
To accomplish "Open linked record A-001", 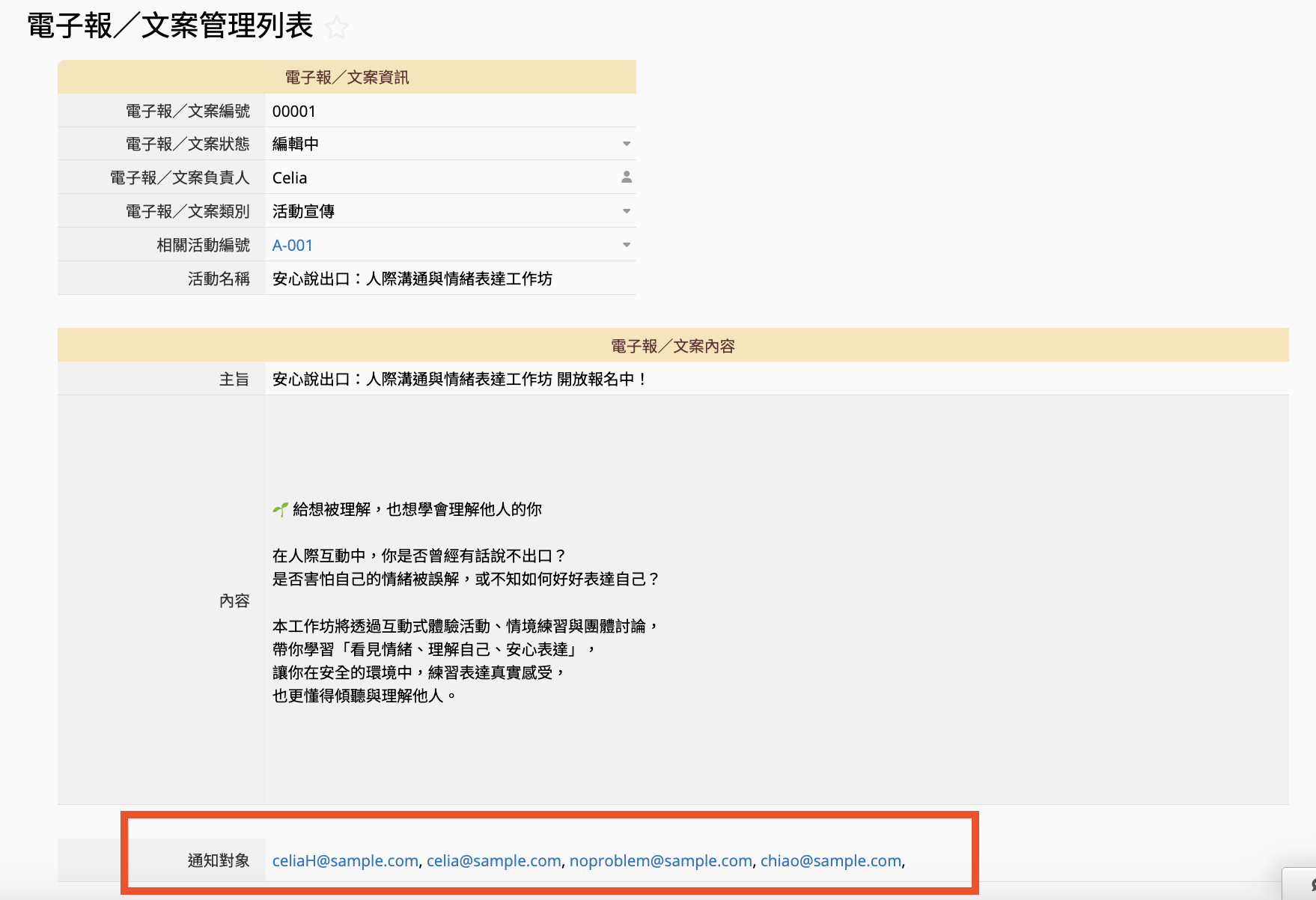I will coord(292,246).
